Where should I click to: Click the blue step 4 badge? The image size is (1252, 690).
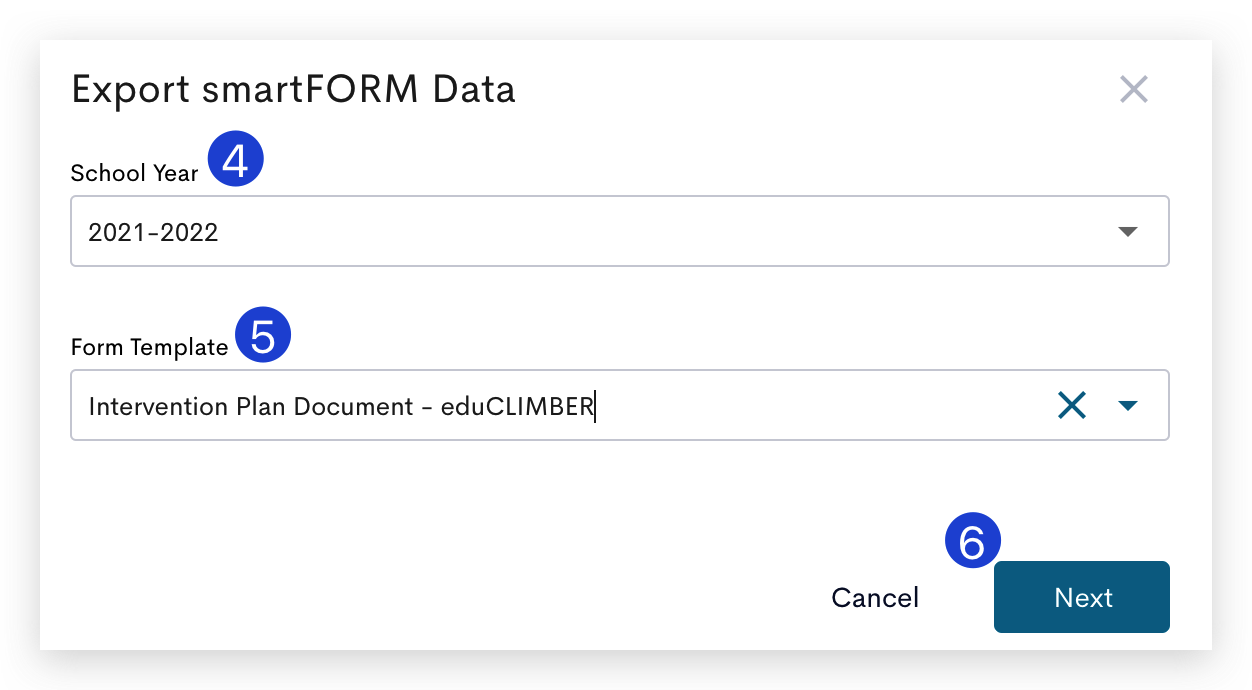click(x=235, y=160)
